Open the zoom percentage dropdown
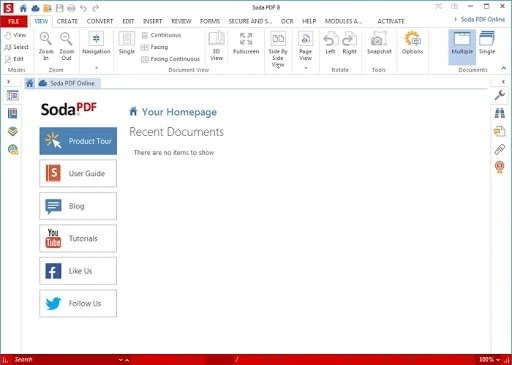The width and height of the screenshot is (512, 365). [x=498, y=360]
